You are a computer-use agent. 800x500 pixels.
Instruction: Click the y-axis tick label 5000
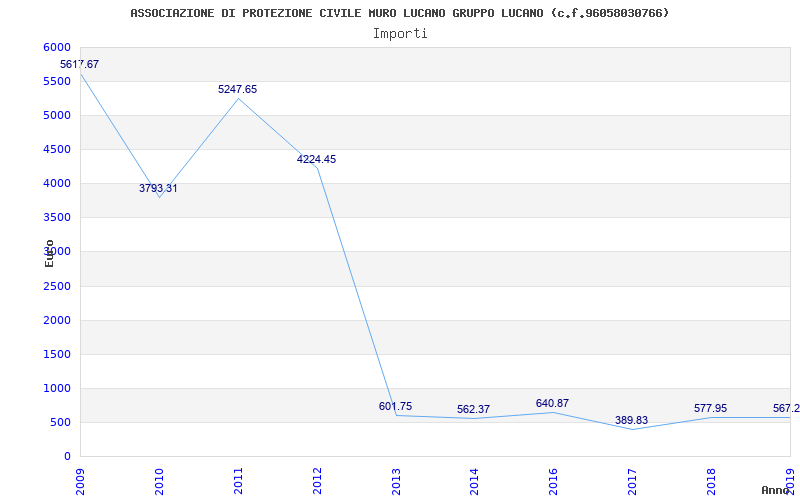[x=57, y=115]
